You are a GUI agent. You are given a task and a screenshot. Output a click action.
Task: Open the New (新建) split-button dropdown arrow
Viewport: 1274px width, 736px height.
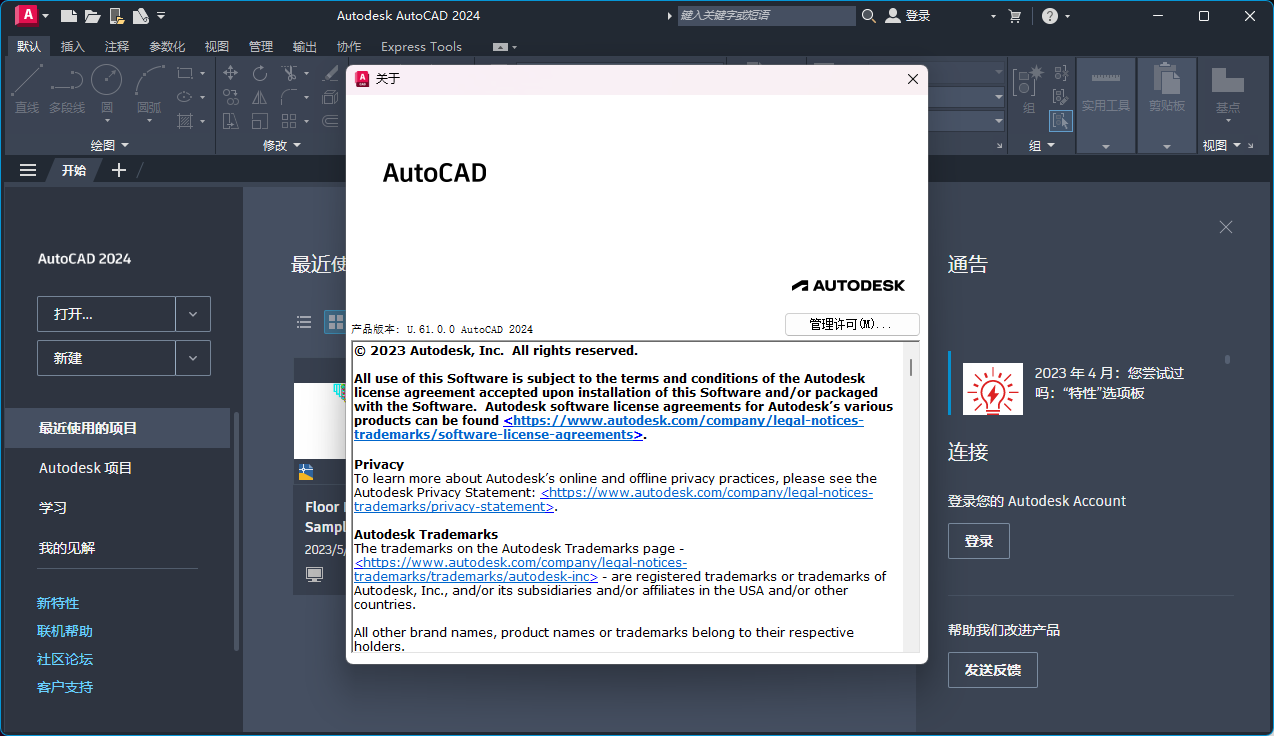point(193,358)
